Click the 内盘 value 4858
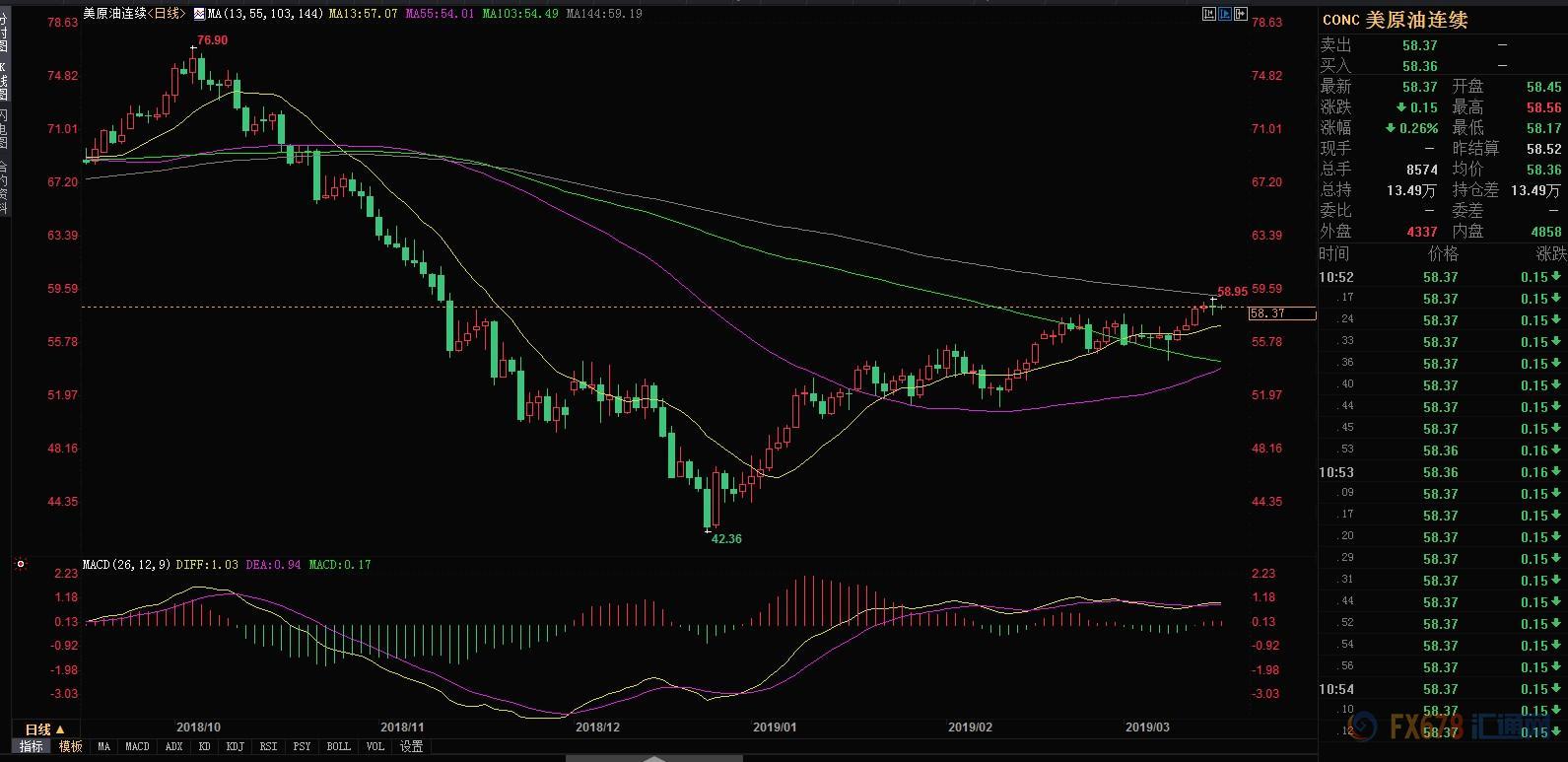Screen dimensions: 1568x762 1546,232
